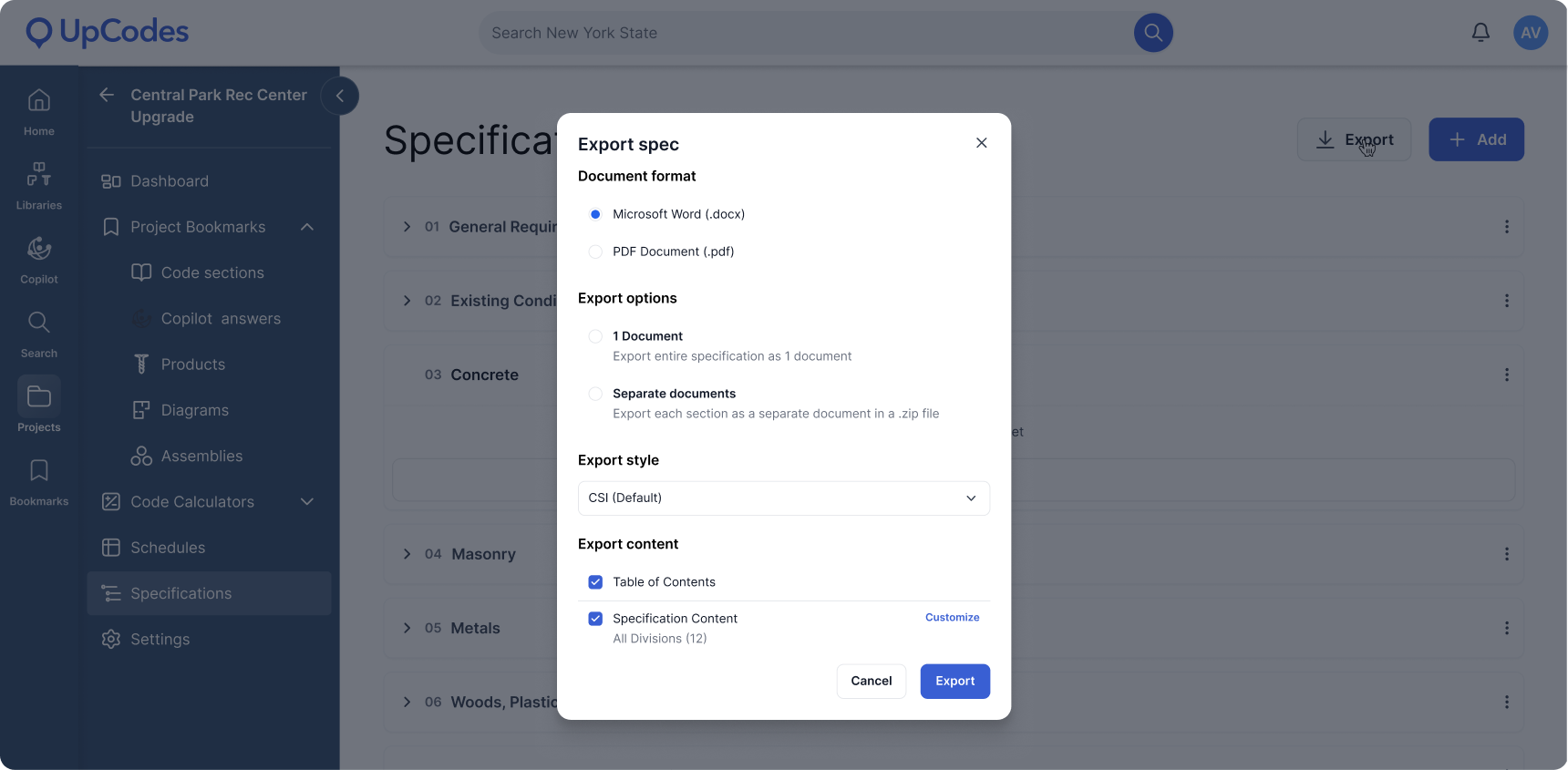Go back using arrow beside project name

[107, 95]
